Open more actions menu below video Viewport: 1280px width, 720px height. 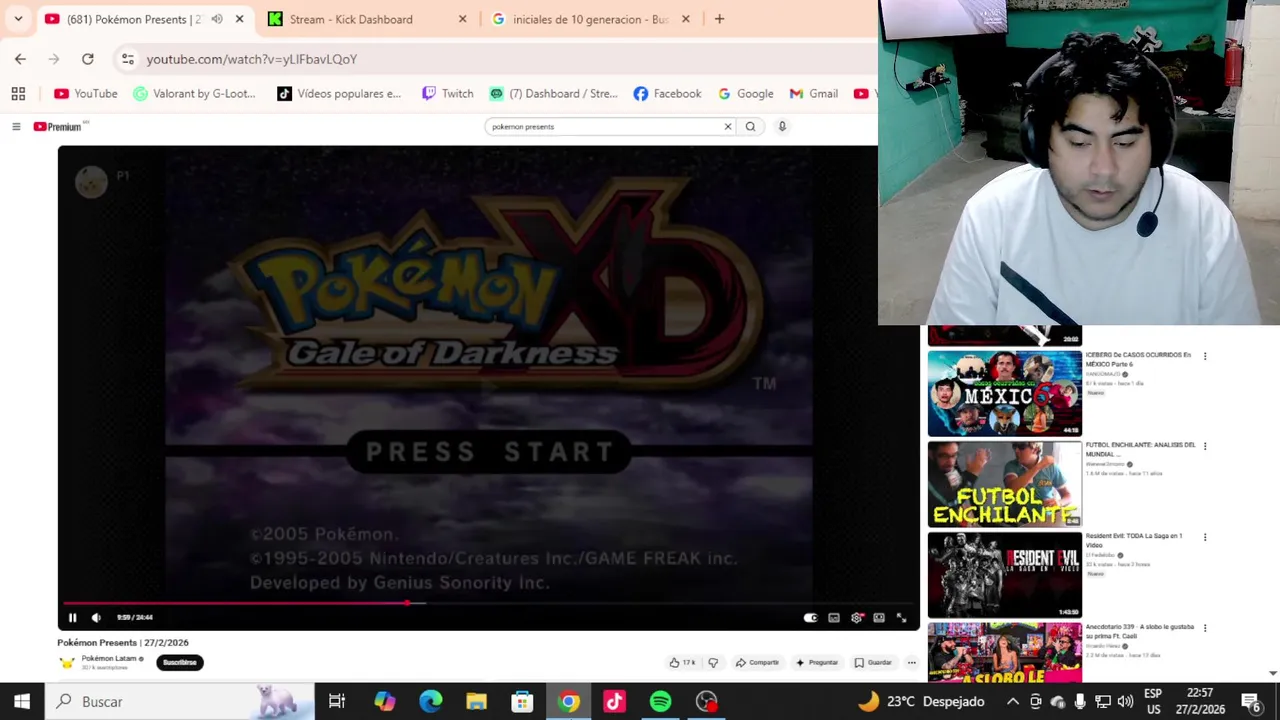[911, 662]
